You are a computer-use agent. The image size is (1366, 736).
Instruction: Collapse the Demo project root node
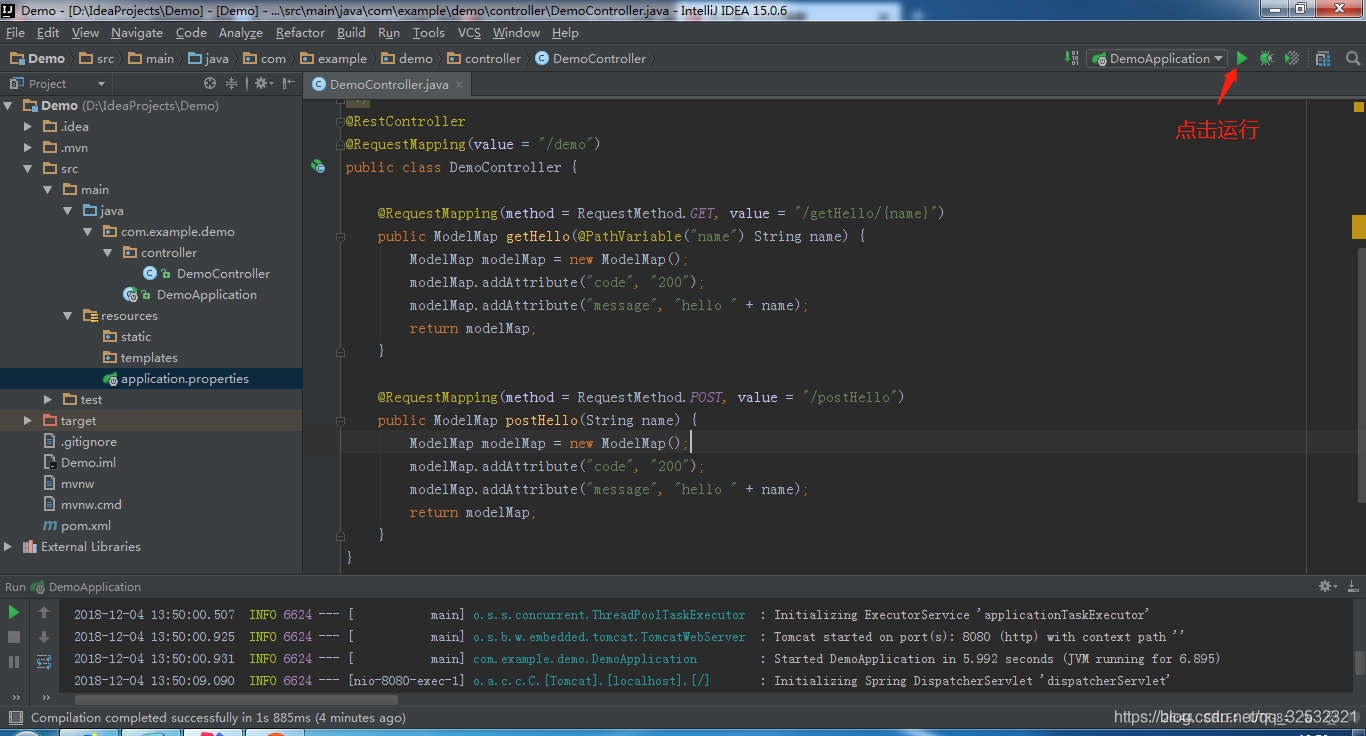tap(8, 105)
